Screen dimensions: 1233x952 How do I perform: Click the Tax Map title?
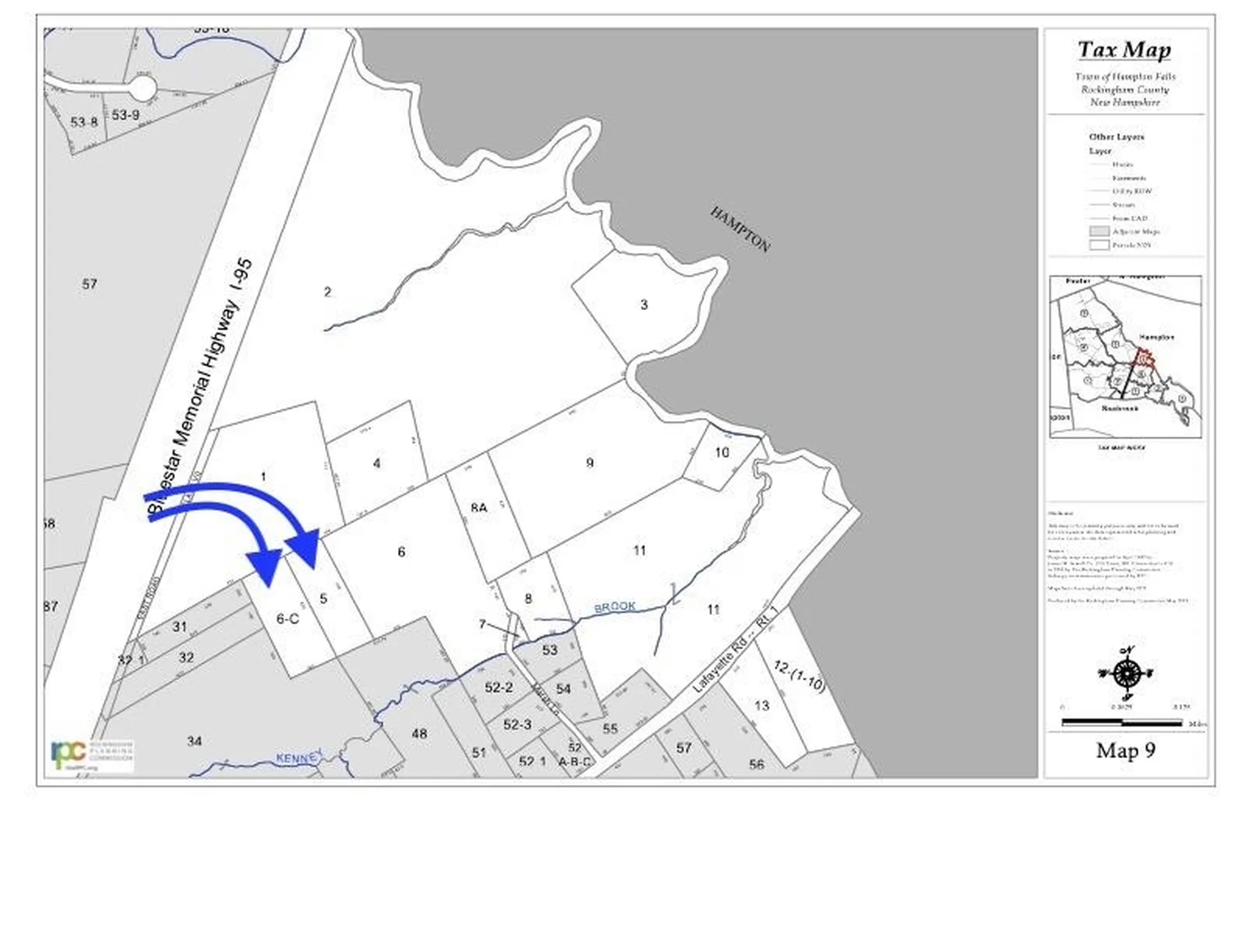coord(1124,50)
